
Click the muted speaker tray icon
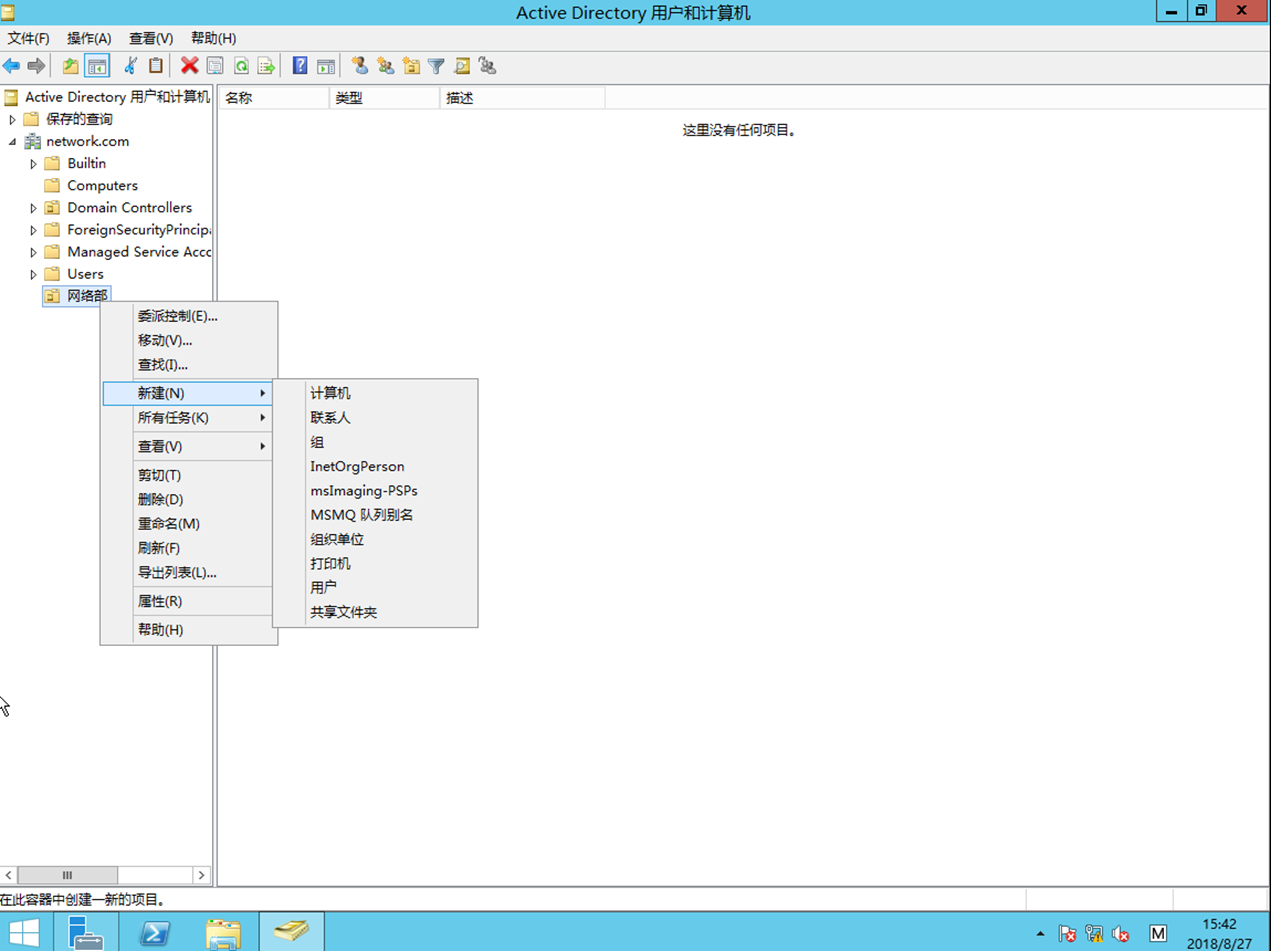tap(1120, 934)
